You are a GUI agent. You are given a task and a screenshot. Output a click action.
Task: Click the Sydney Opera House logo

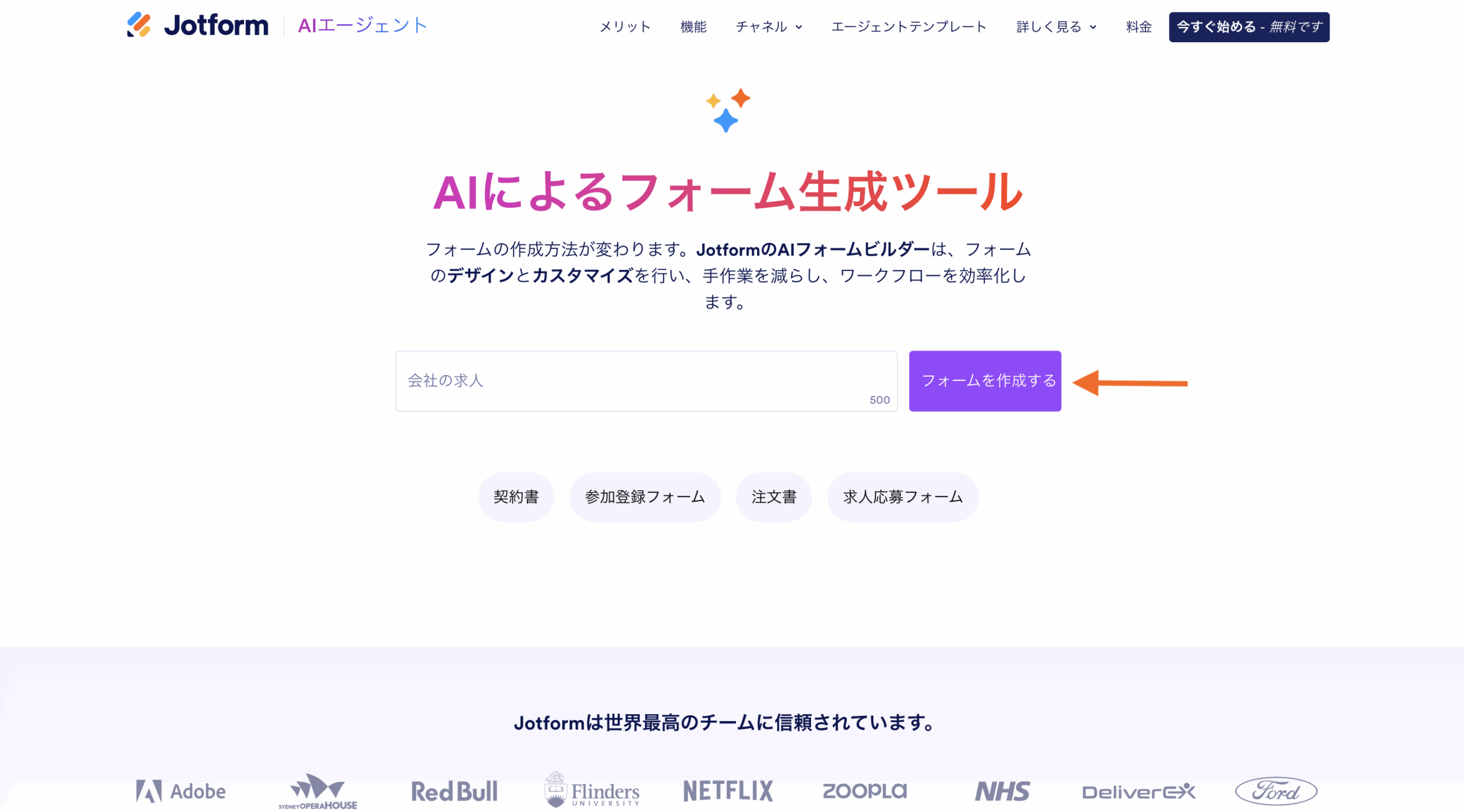tap(318, 791)
